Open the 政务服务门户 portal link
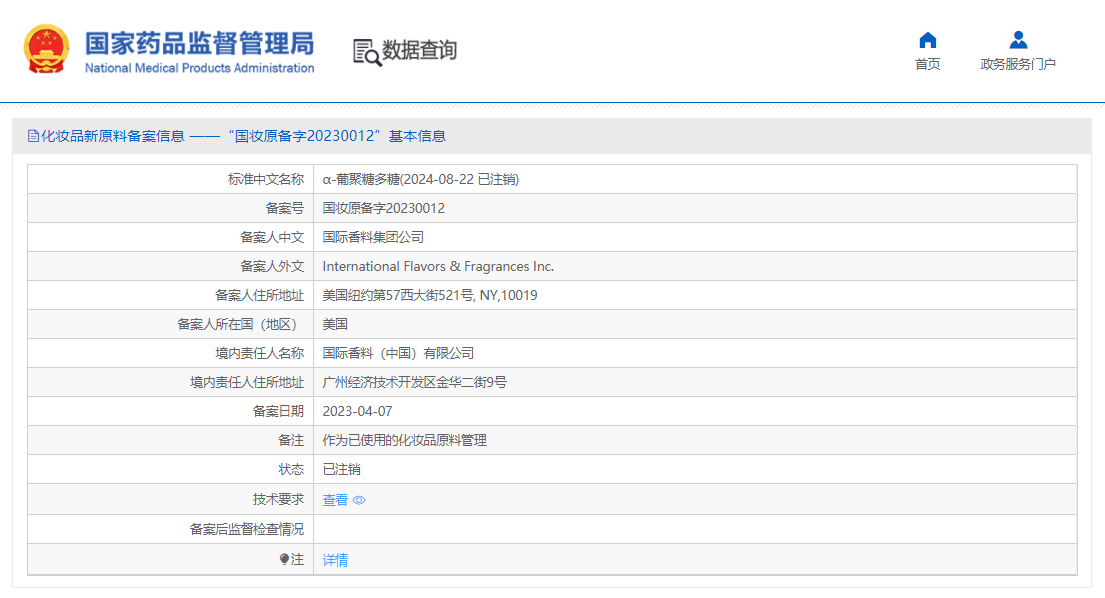Screen dimensions: 1105x598 pyautogui.click(x=1018, y=62)
